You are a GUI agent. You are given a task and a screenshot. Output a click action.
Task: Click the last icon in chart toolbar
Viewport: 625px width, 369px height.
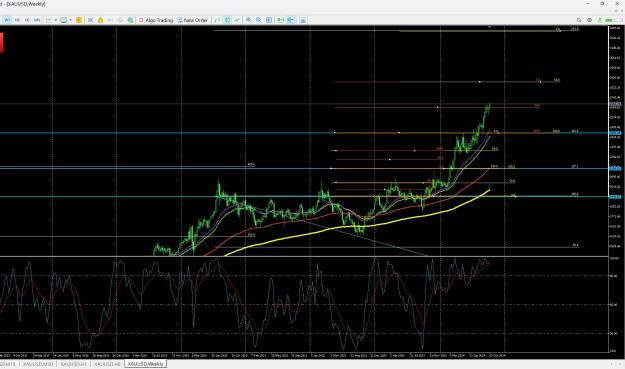303,20
